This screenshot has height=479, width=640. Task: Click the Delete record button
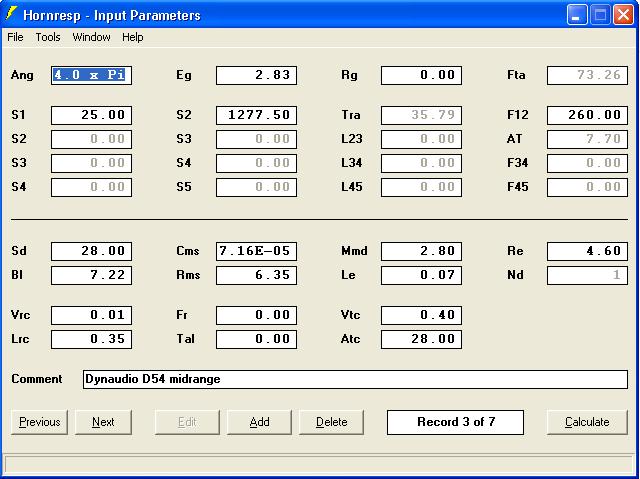pos(331,422)
